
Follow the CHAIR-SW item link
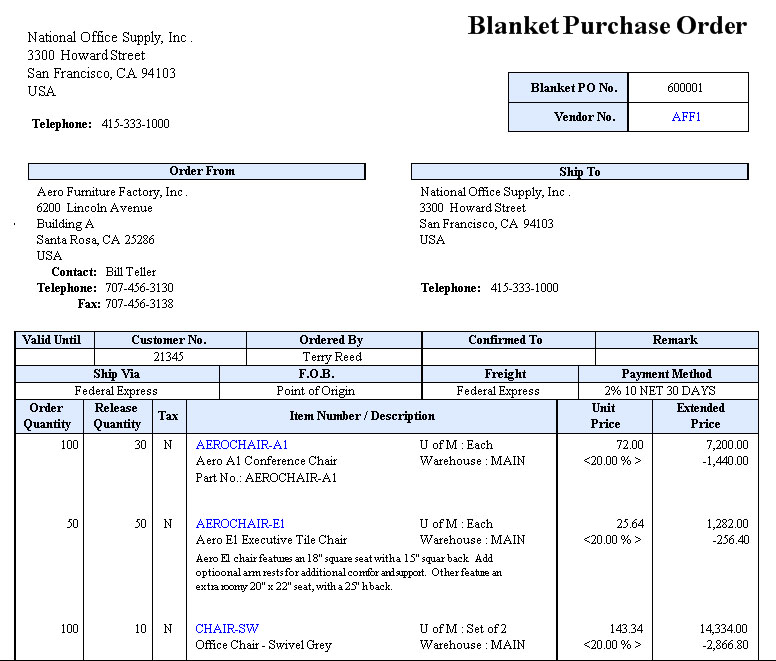tap(227, 629)
